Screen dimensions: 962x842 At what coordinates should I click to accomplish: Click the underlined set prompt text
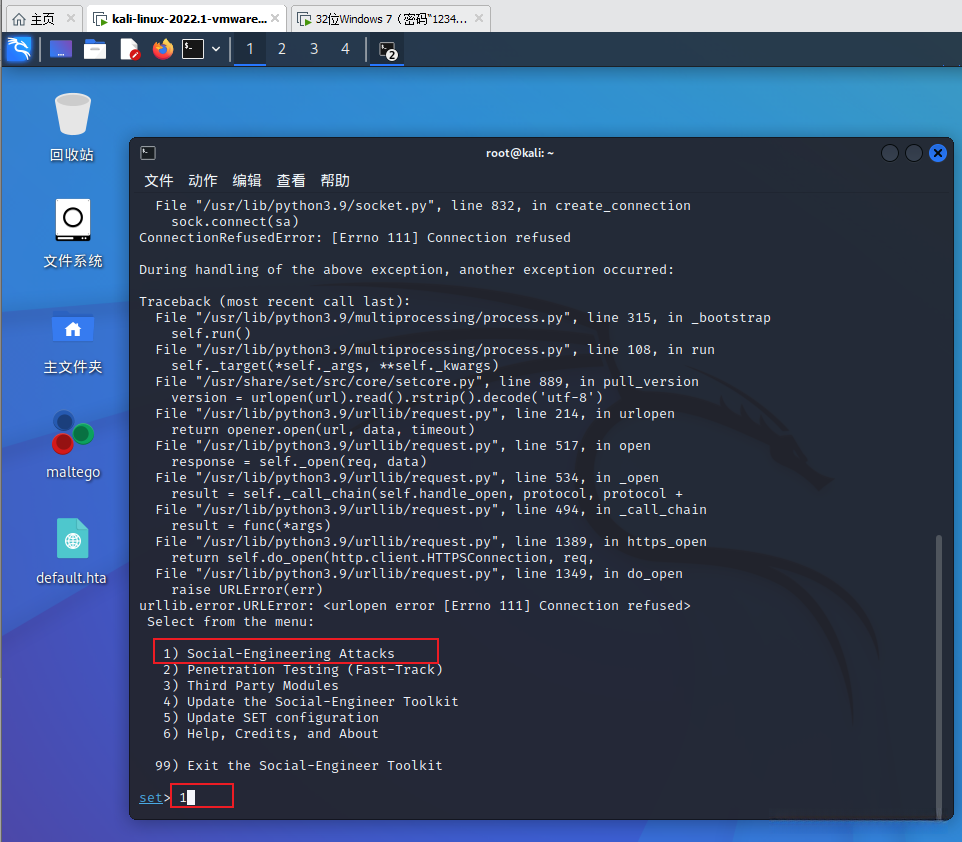pos(151,797)
